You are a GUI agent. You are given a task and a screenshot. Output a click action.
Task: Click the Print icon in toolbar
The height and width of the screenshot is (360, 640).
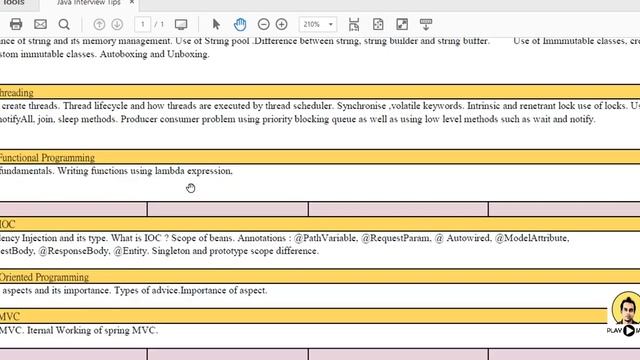[16, 24]
